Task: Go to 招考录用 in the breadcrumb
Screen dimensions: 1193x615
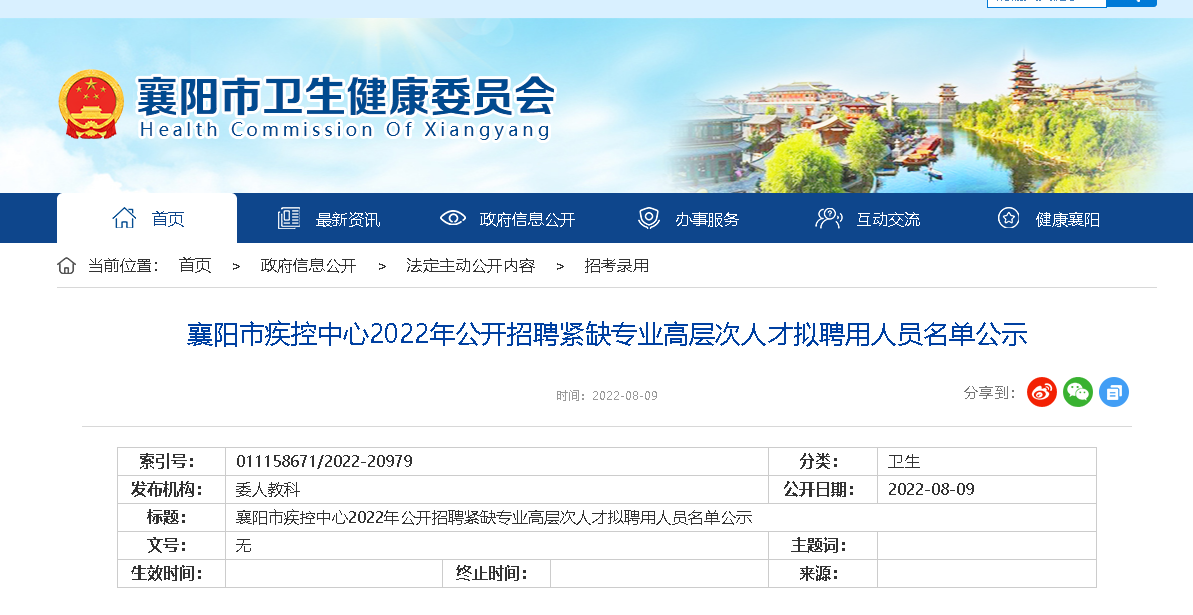Action: pos(616,266)
